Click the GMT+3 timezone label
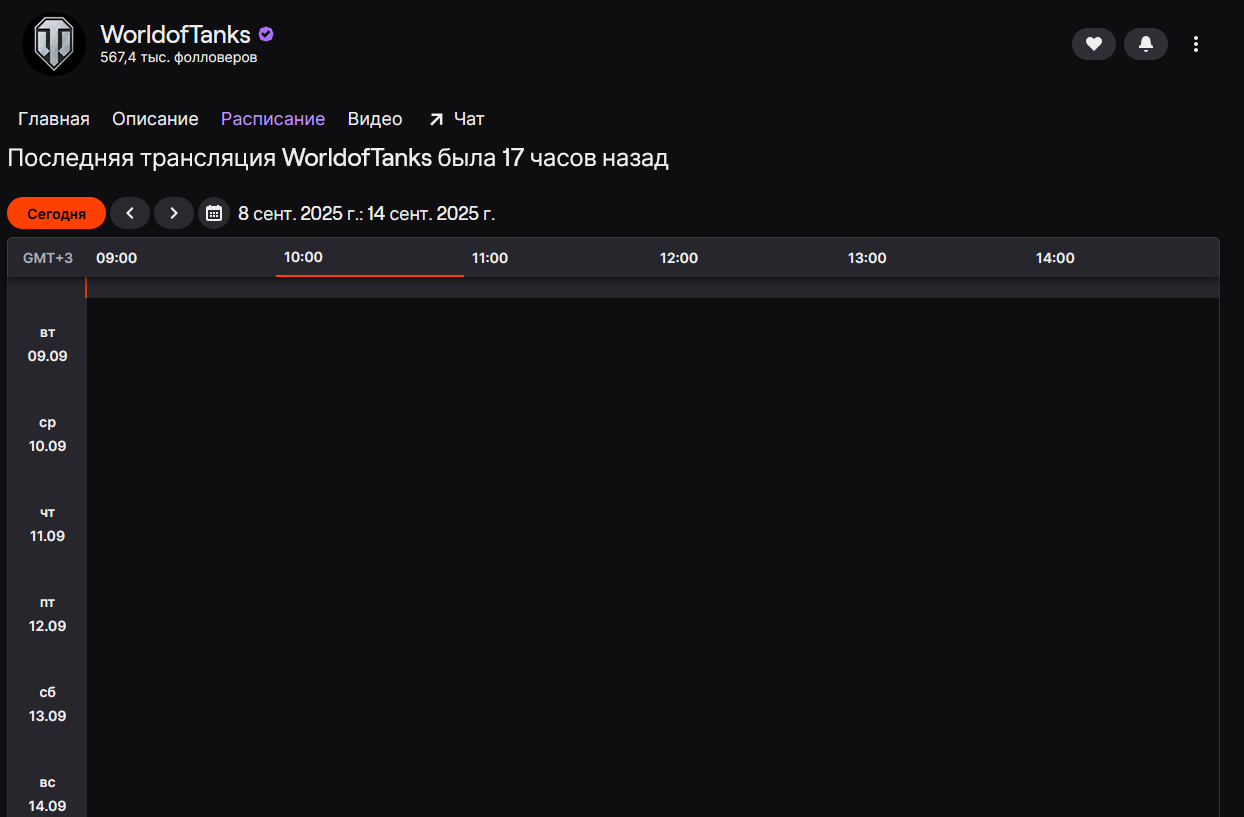 click(48, 258)
